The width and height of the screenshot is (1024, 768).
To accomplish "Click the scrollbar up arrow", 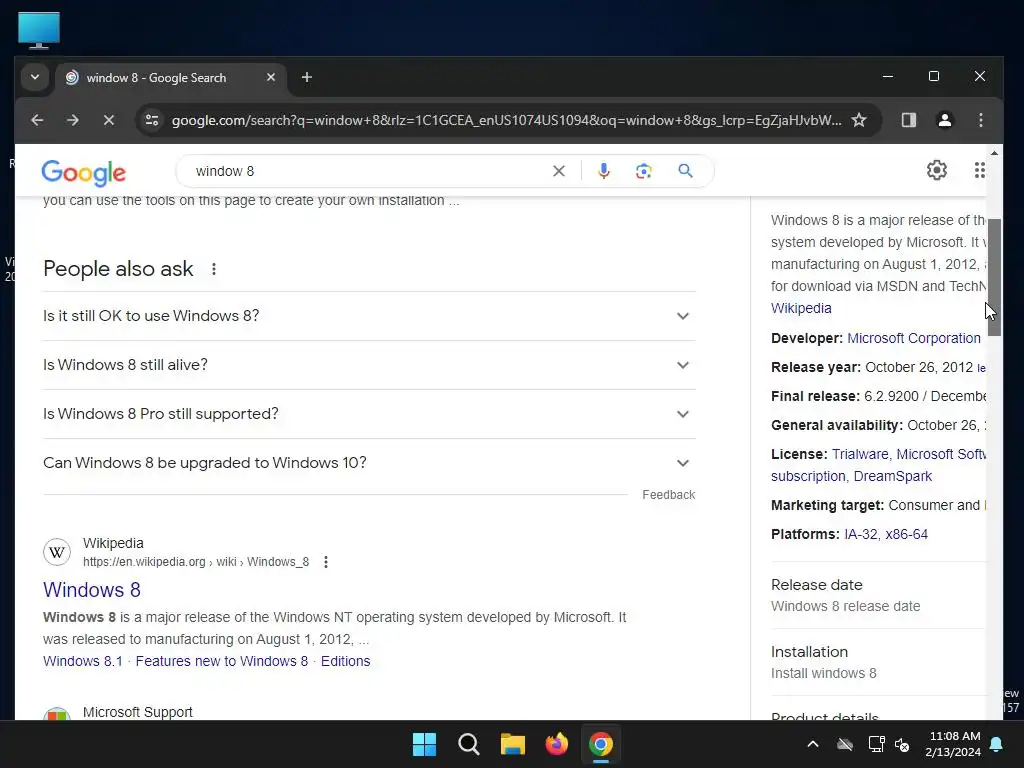I will tap(994, 153).
